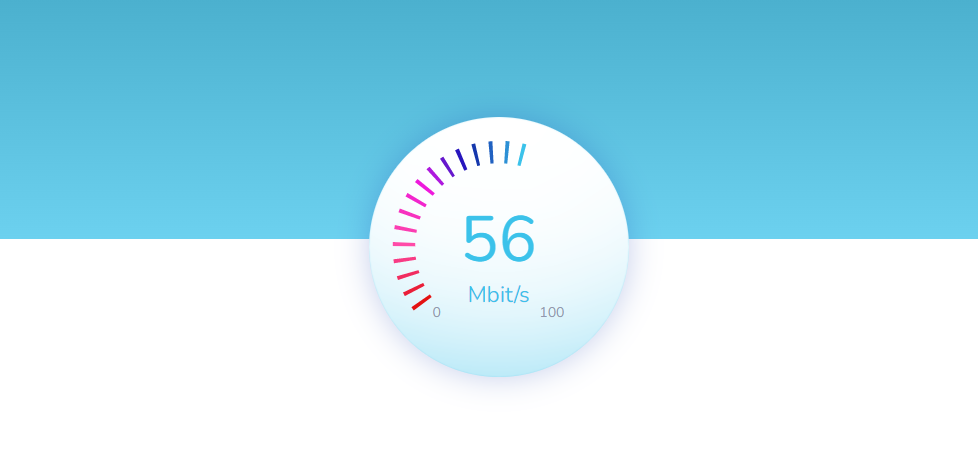Click the large 56 speed reading
Viewport: 978px width, 461px height.
click(499, 238)
